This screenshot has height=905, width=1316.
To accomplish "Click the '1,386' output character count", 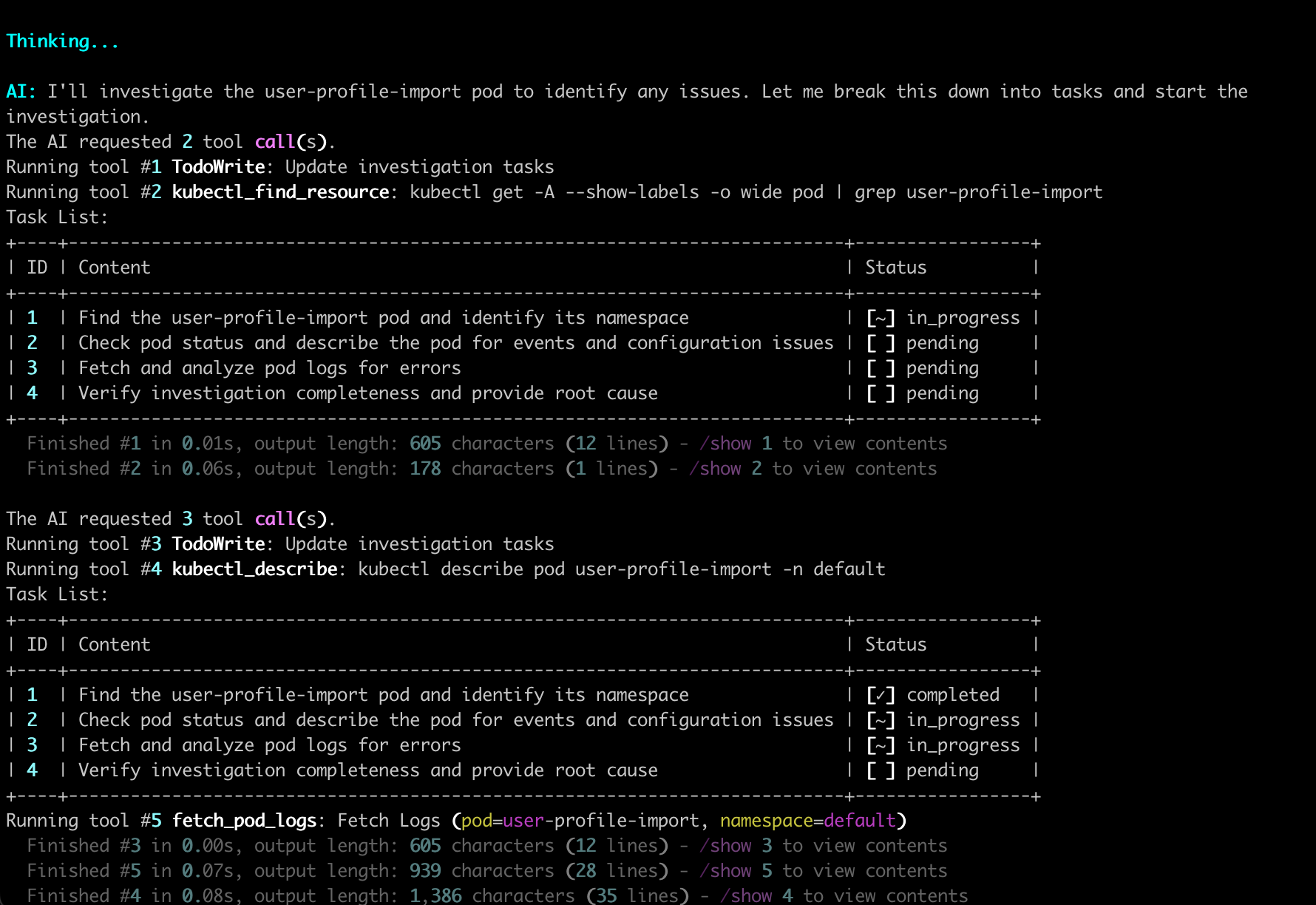I will [x=435, y=895].
